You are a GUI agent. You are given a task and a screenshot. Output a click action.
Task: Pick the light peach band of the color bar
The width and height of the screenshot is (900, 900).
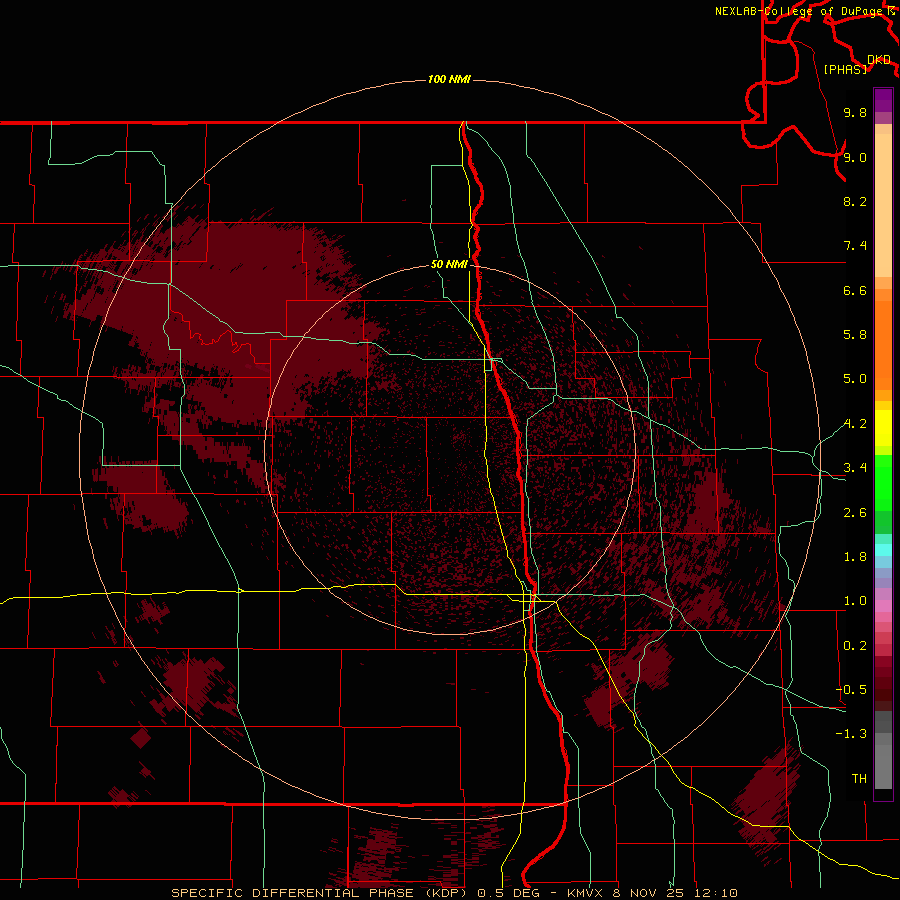tap(883, 205)
